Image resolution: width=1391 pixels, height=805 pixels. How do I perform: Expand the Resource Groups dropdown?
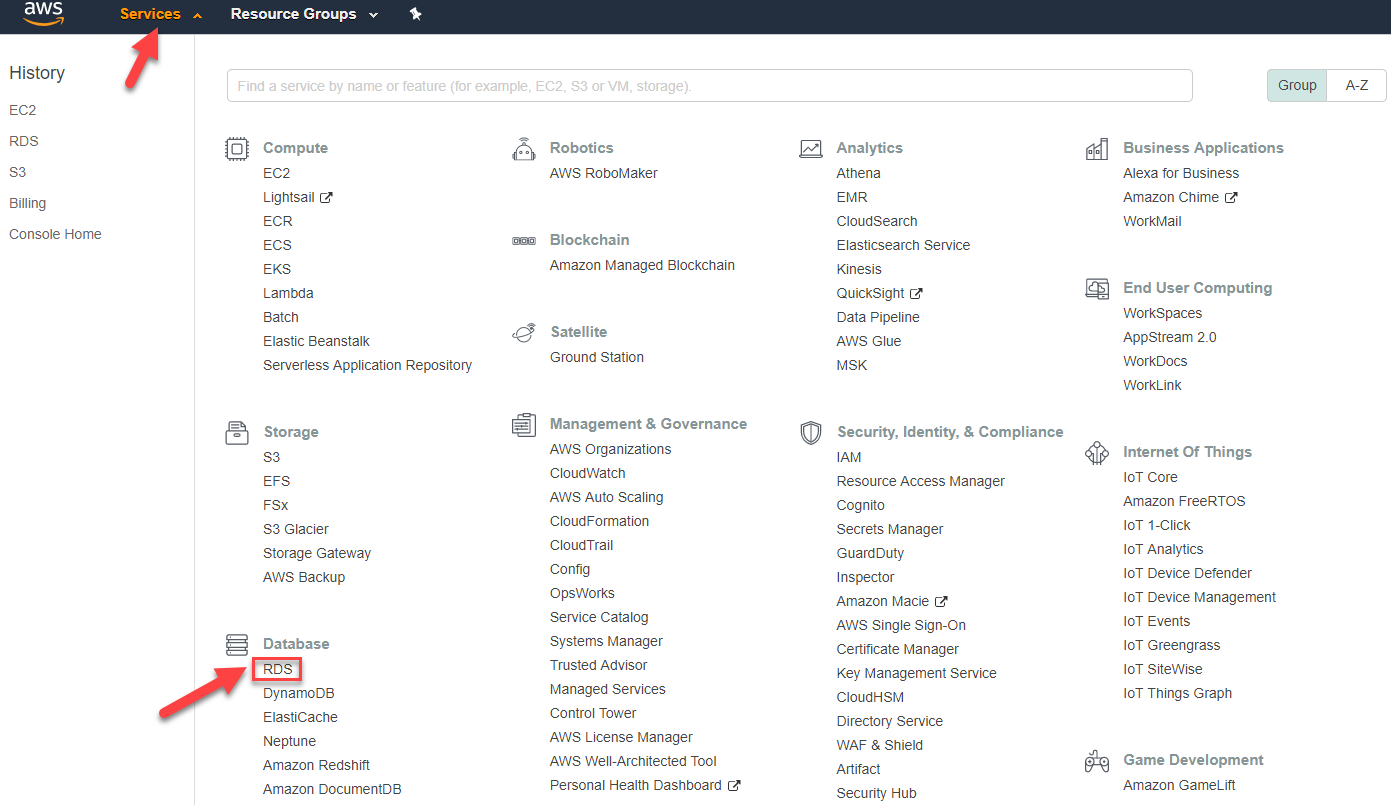tap(305, 14)
